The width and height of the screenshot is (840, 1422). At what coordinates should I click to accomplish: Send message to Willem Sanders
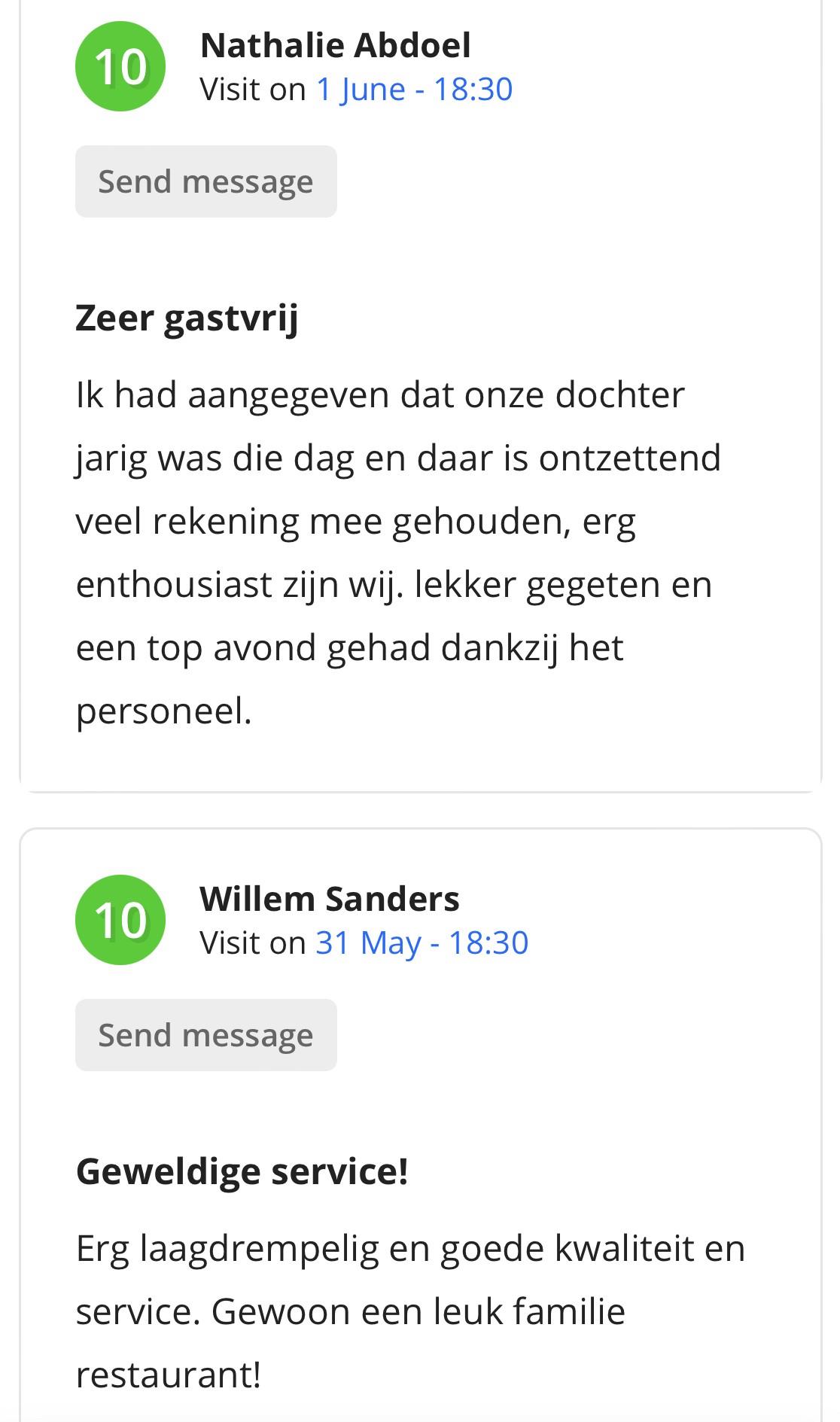tap(206, 1035)
